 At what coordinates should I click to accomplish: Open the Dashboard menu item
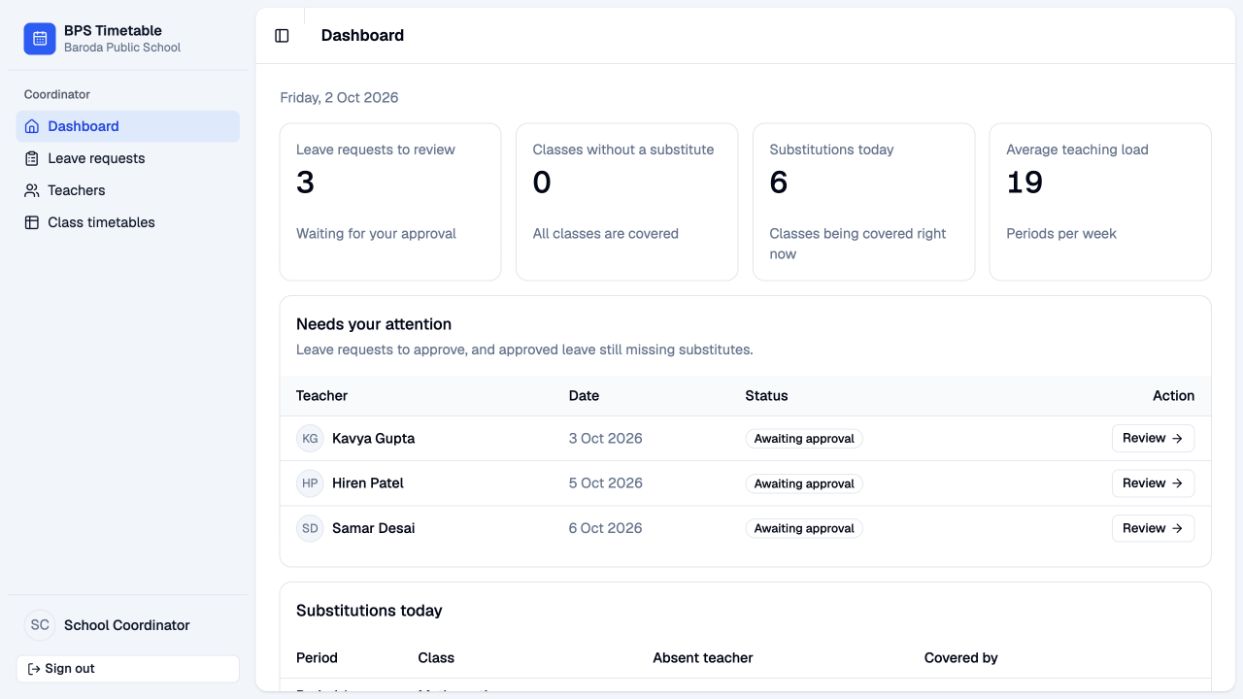tap(128, 126)
